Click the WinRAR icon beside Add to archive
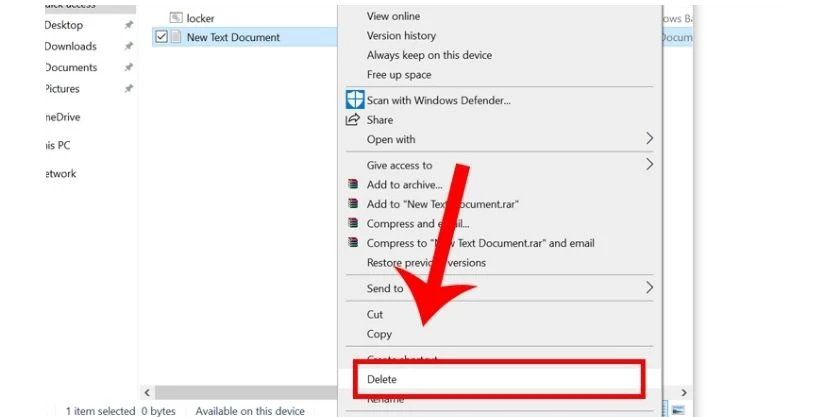This screenshot has height=417, width=840. click(352, 184)
